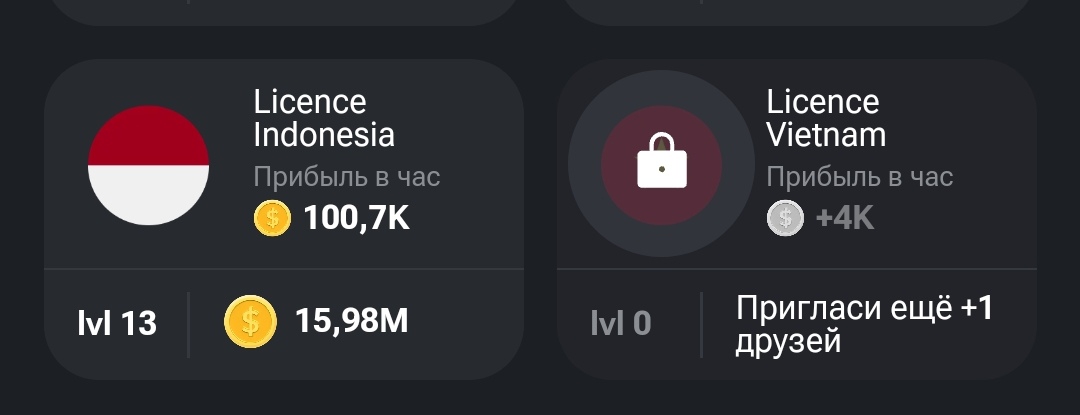Tap the partially visible card above Vietnam
The image size is (1080, 415).
[x=797, y=12]
